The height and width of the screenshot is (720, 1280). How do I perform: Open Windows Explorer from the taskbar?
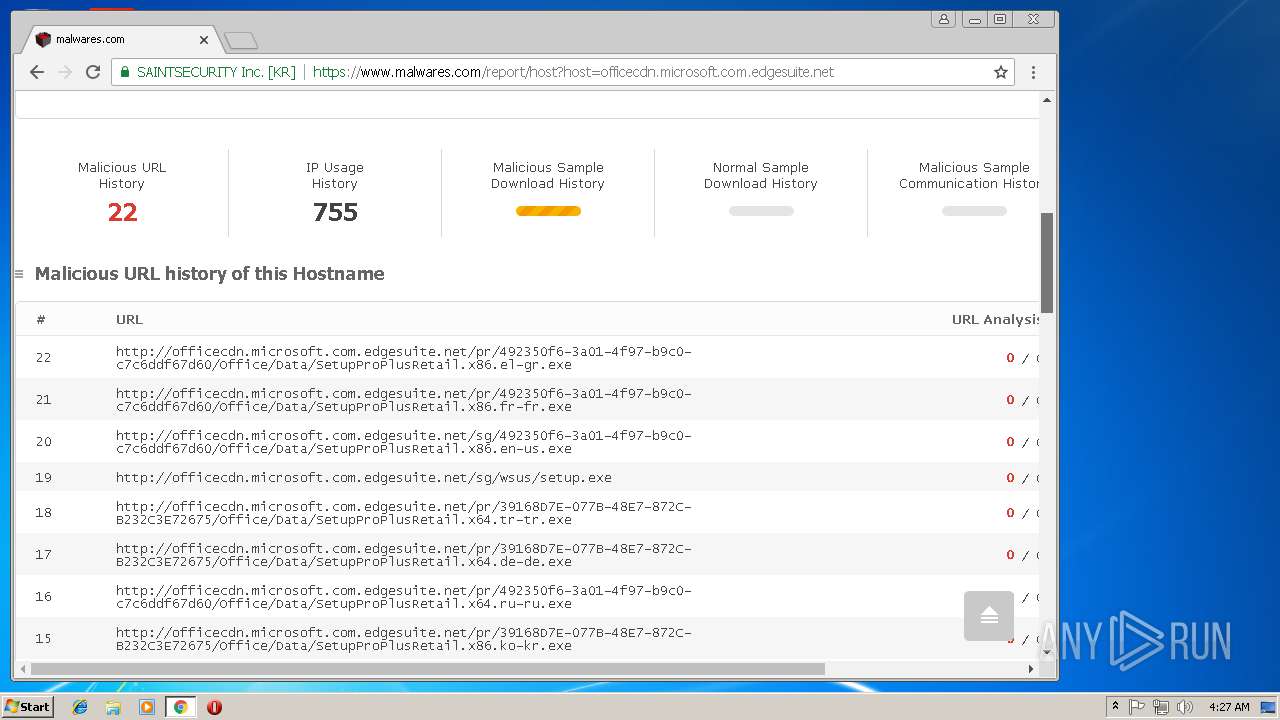[113, 707]
